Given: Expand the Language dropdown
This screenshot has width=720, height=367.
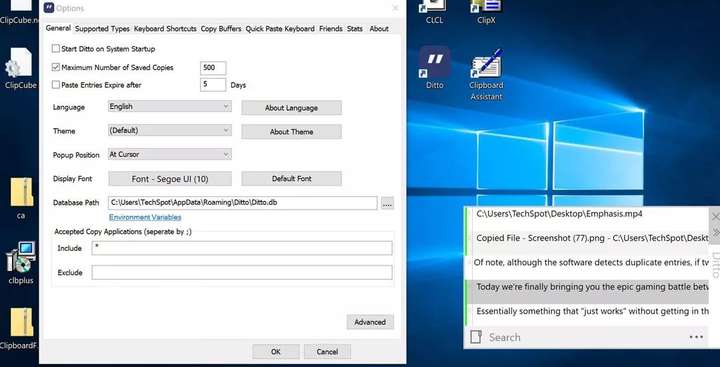Looking at the screenshot, I should (x=169, y=107).
